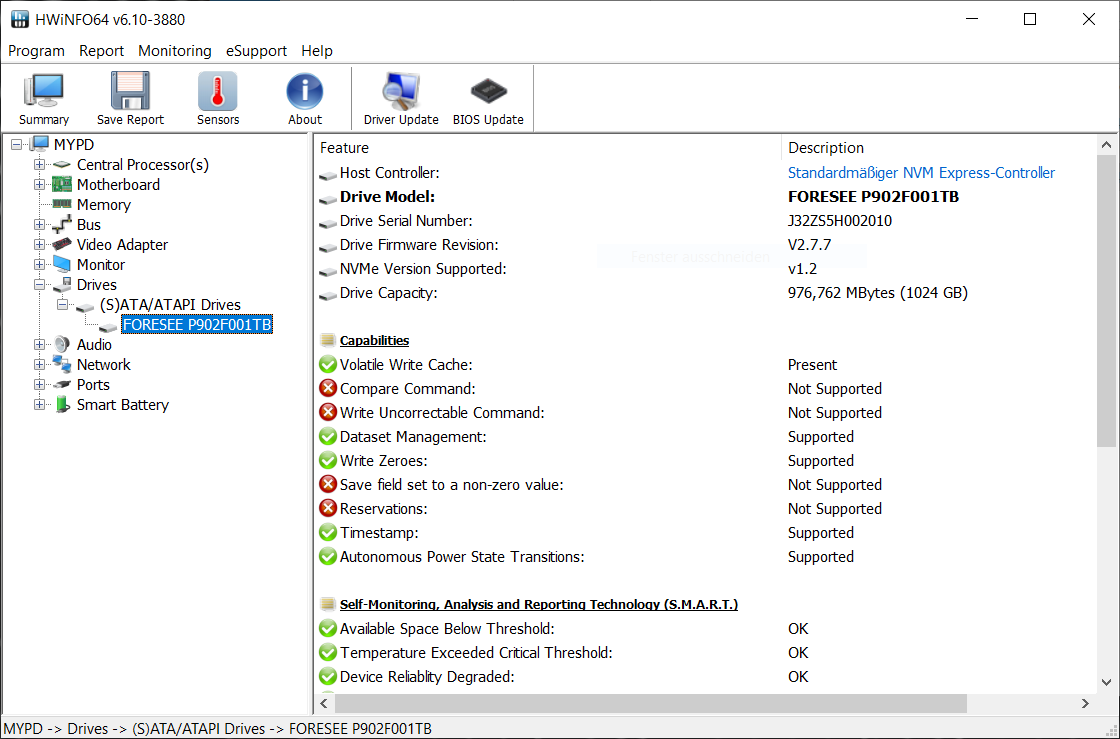This screenshot has width=1120, height=739.
Task: Click the bold FORESEE P902F001TB drive model value
Action: point(873,197)
